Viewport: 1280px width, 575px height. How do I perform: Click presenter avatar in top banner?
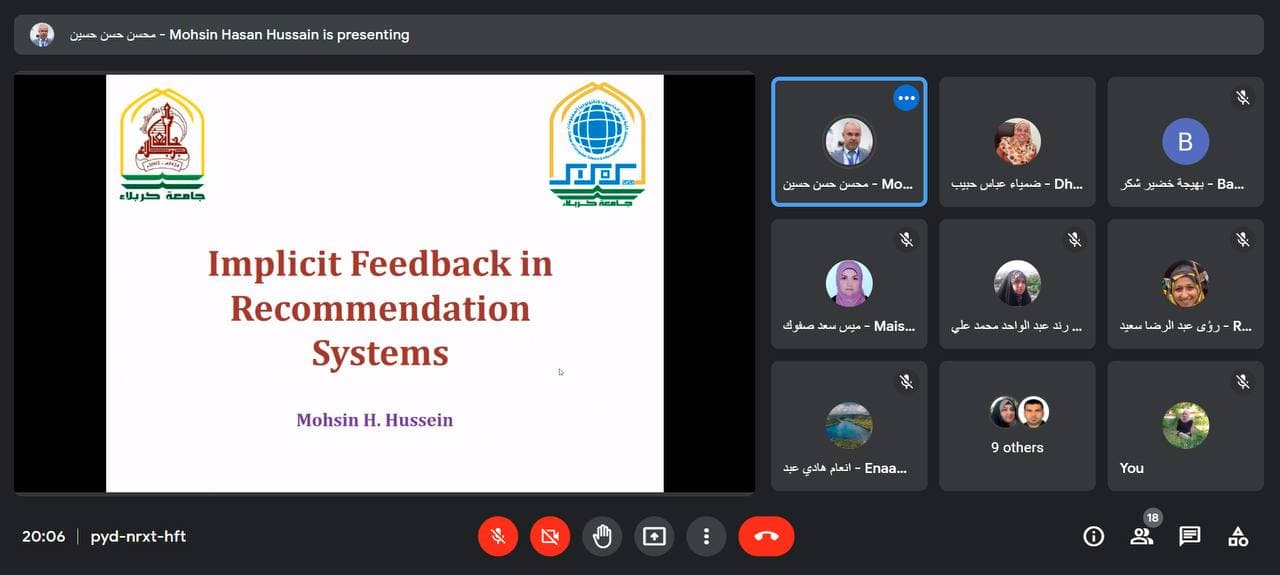tap(41, 35)
